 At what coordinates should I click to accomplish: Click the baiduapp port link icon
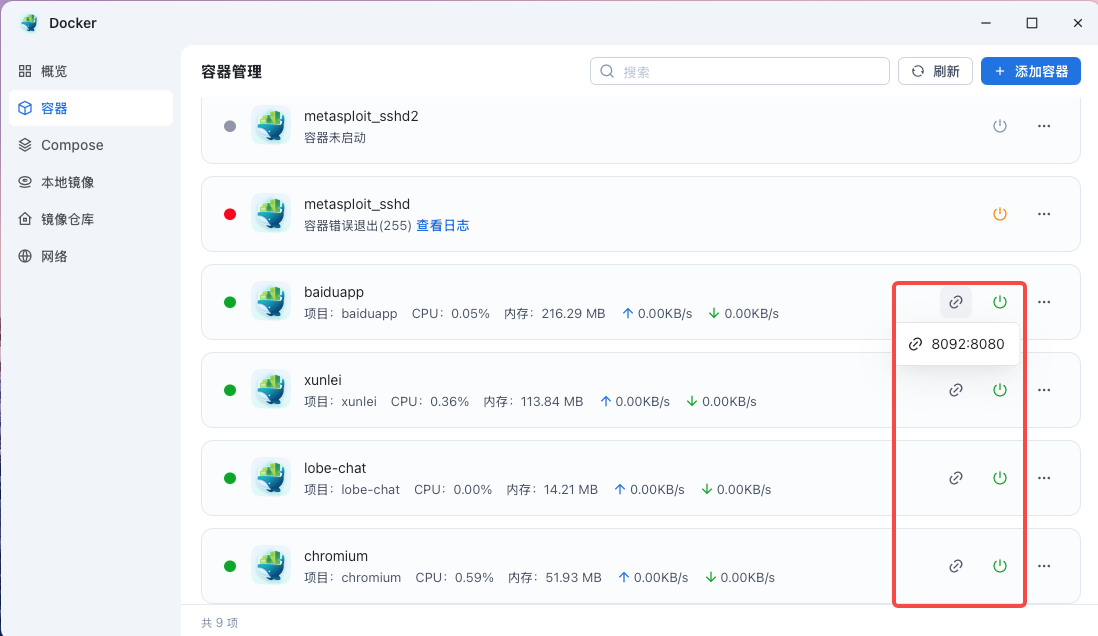956,302
